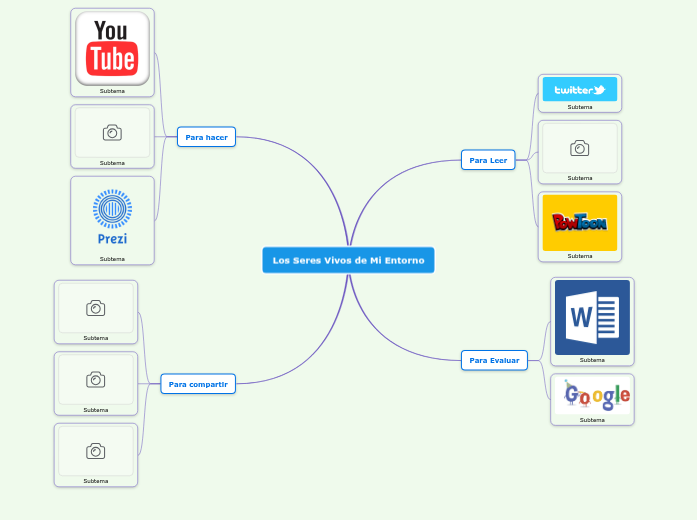Screen dimensions: 697x520
Task: Click camera placeholder between YouTube and Prezi
Action: [x=112, y=132]
